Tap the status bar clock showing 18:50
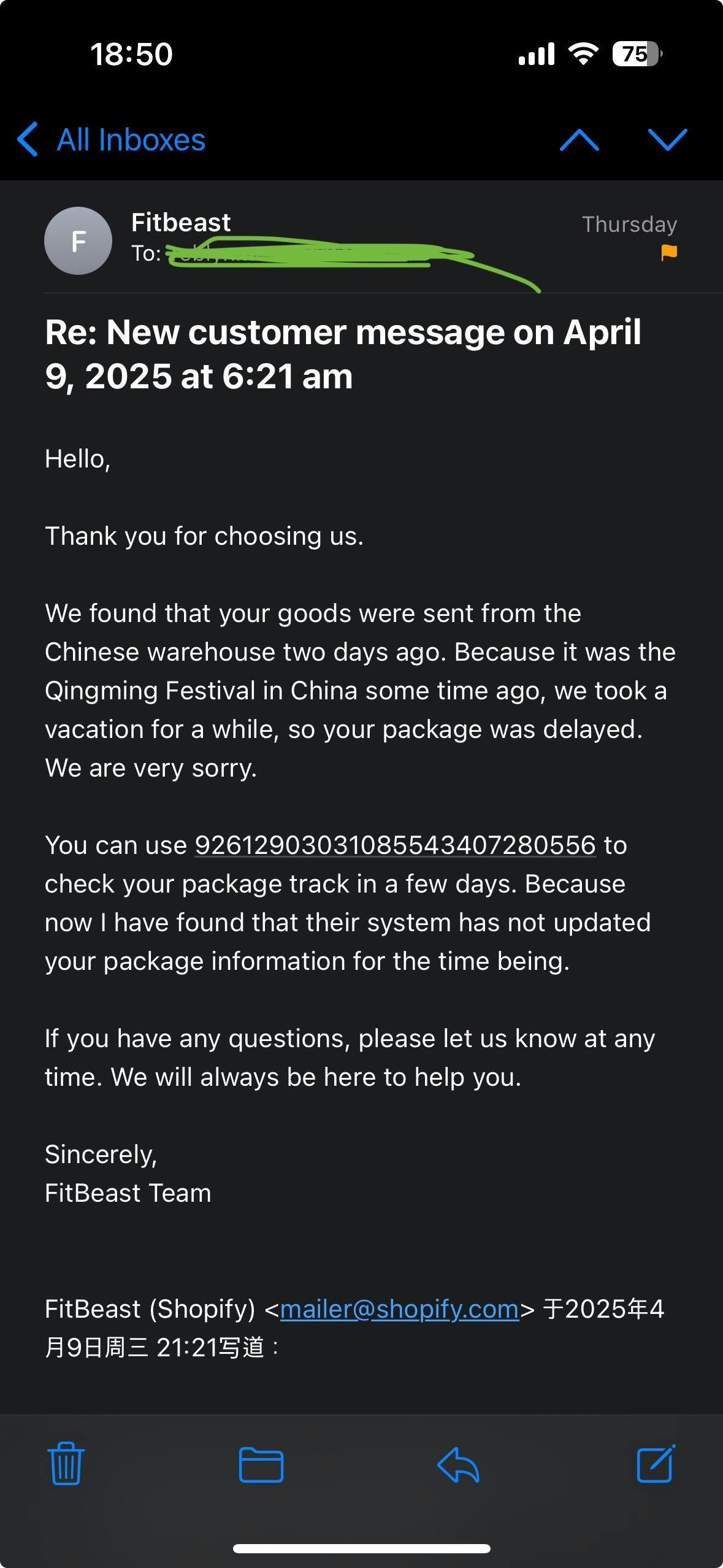This screenshot has height=1568, width=723. point(132,54)
